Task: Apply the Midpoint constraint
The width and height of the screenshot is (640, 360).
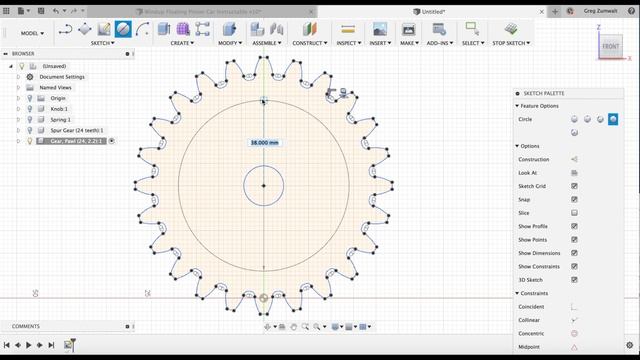Action: tap(574, 347)
